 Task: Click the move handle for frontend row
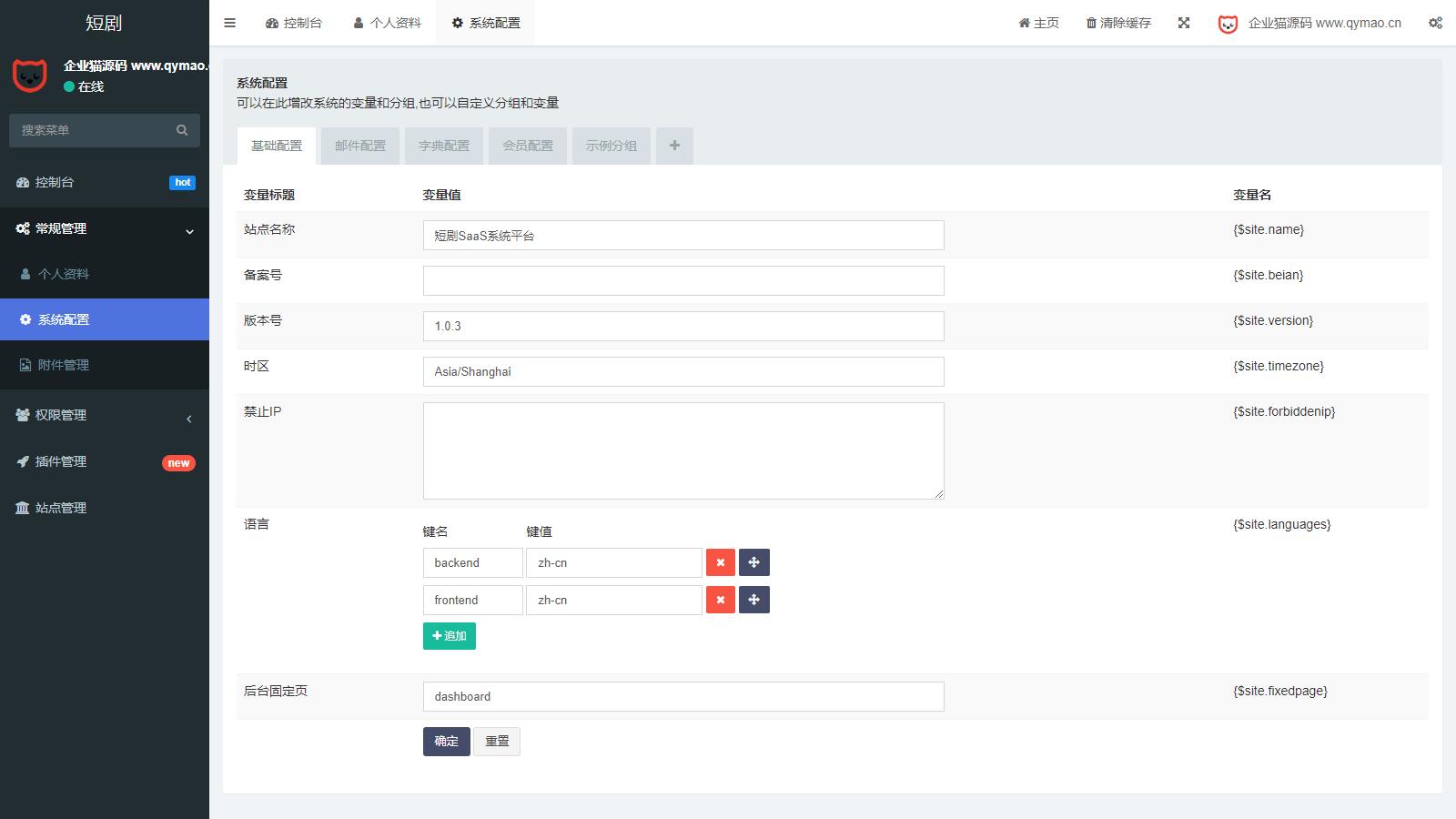753,600
